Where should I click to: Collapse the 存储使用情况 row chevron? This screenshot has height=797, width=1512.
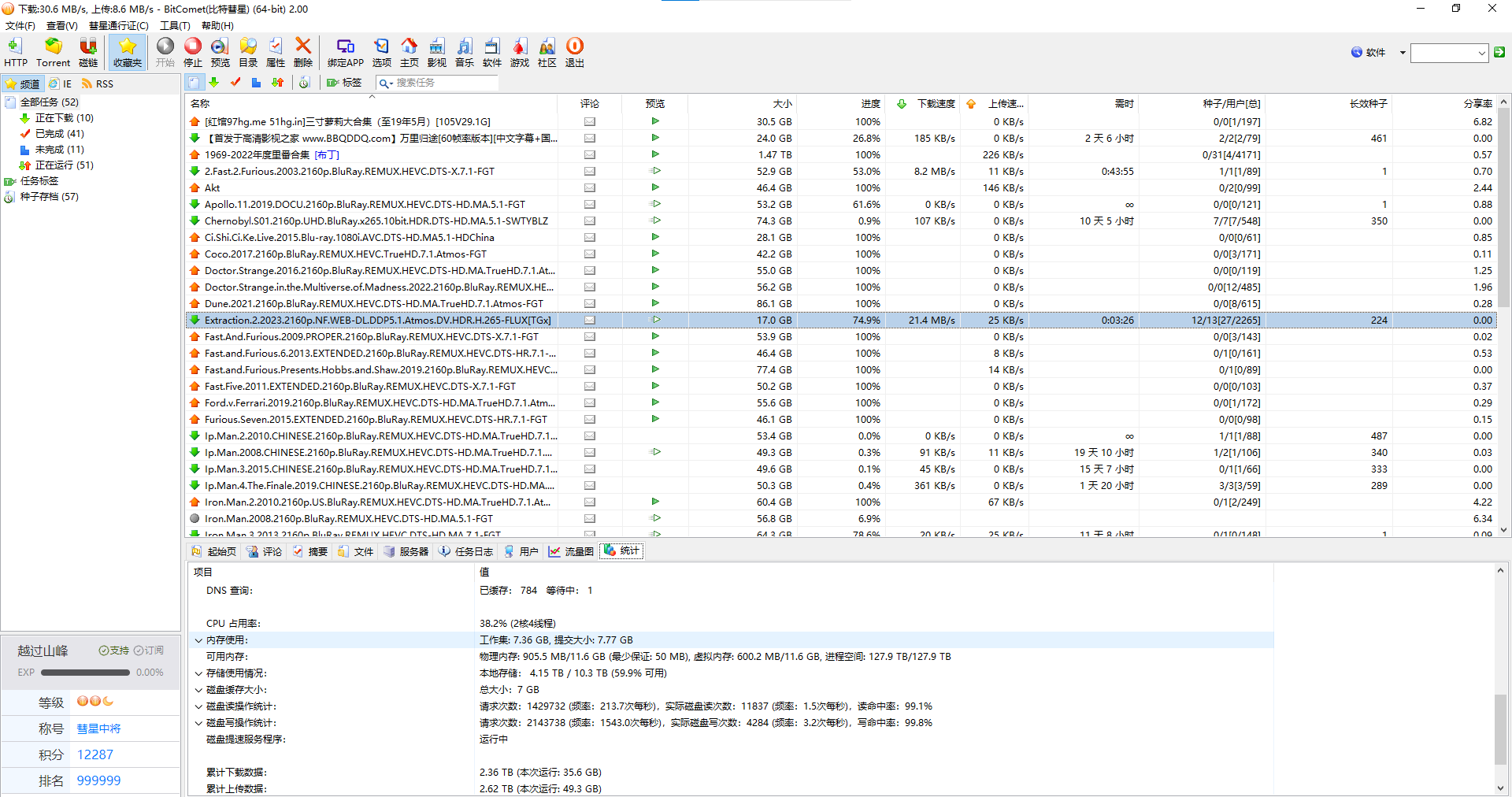[198, 673]
